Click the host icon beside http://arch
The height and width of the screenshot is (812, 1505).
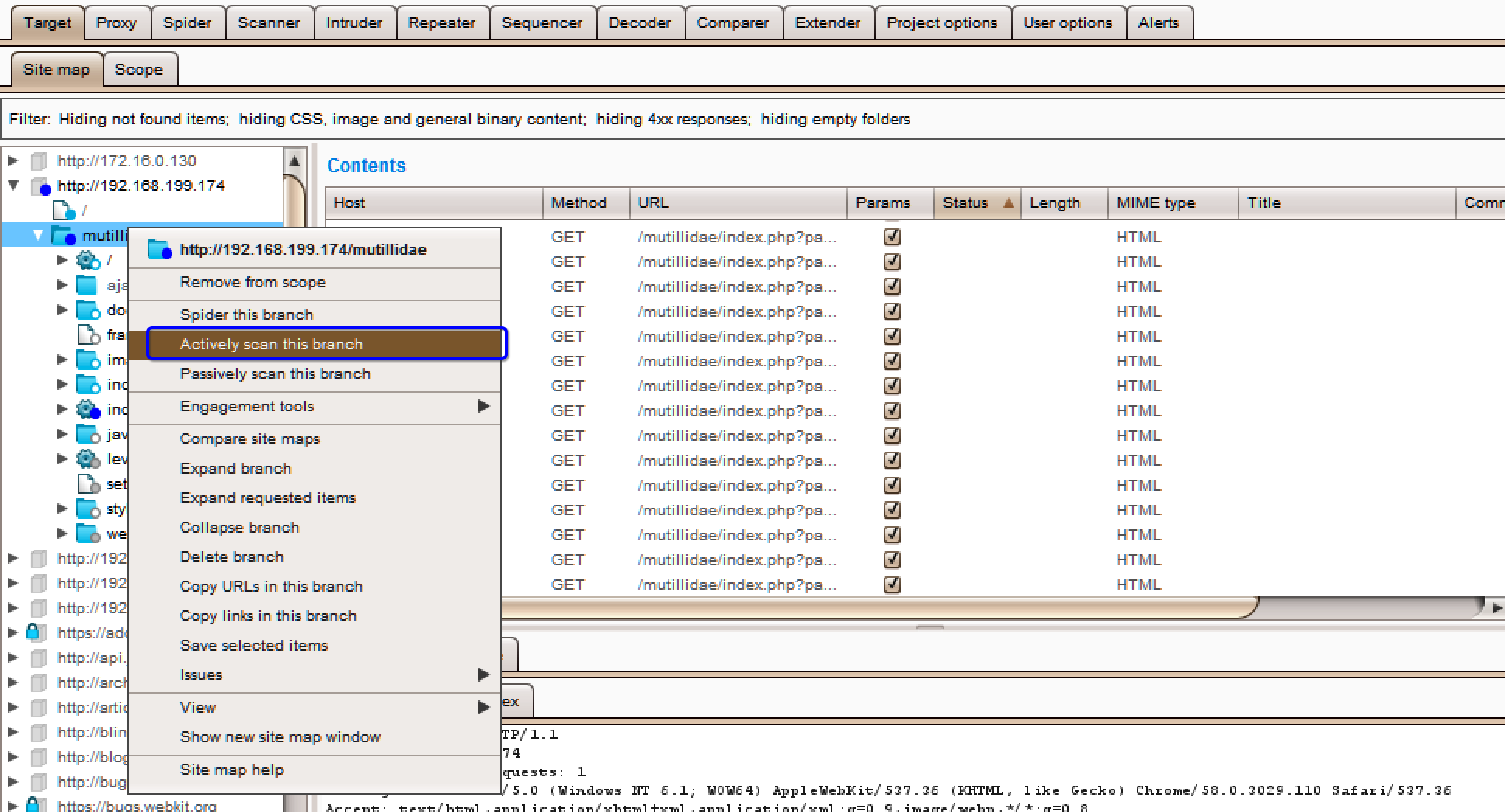click(x=39, y=683)
